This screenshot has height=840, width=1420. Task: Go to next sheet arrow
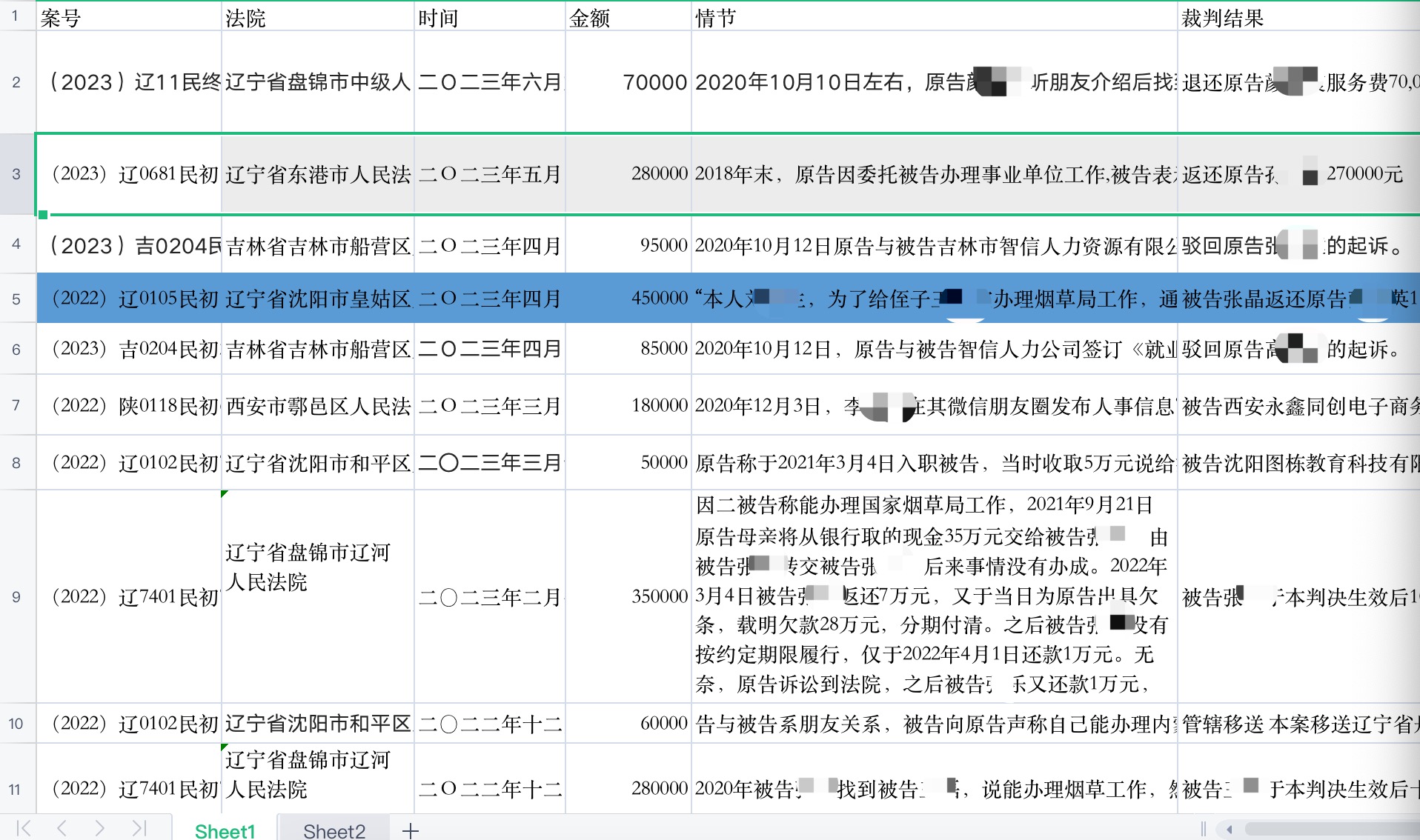[x=100, y=828]
